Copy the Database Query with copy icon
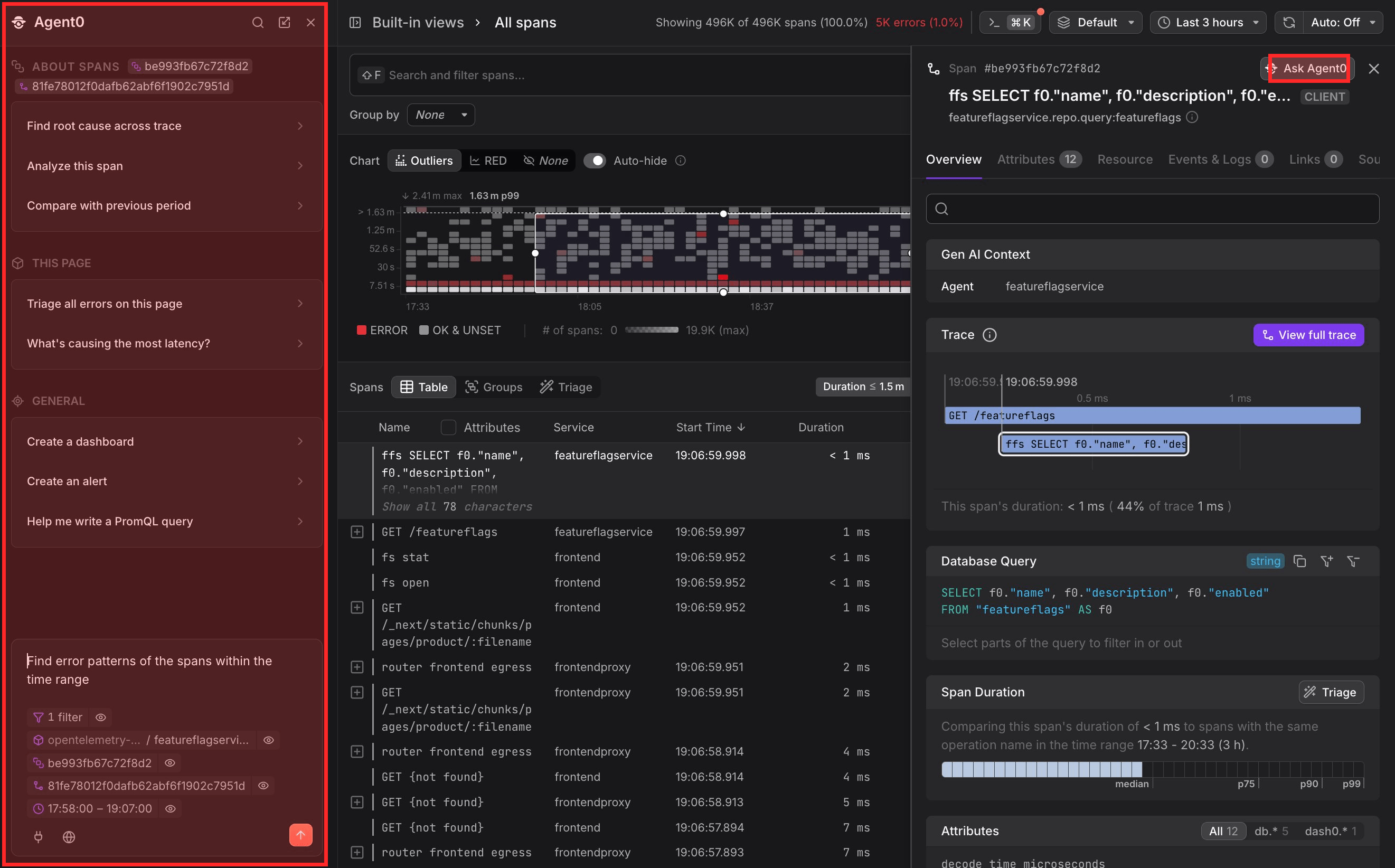The width and height of the screenshot is (1395, 868). tap(1300, 561)
